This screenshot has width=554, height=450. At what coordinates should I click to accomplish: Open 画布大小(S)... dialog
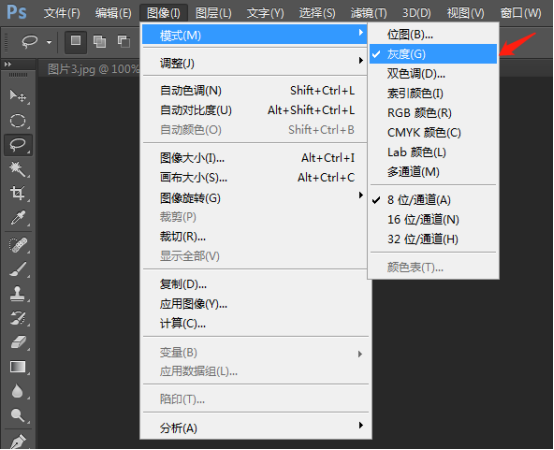tap(254, 177)
